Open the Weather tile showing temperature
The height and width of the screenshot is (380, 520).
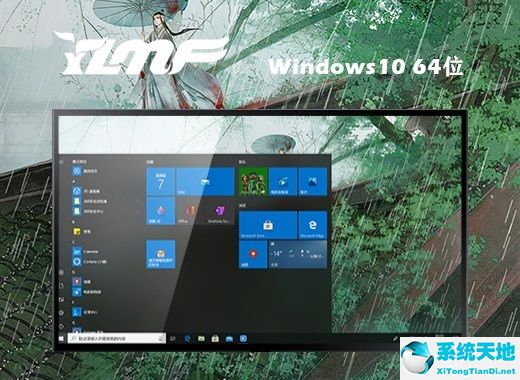[x=298, y=254]
